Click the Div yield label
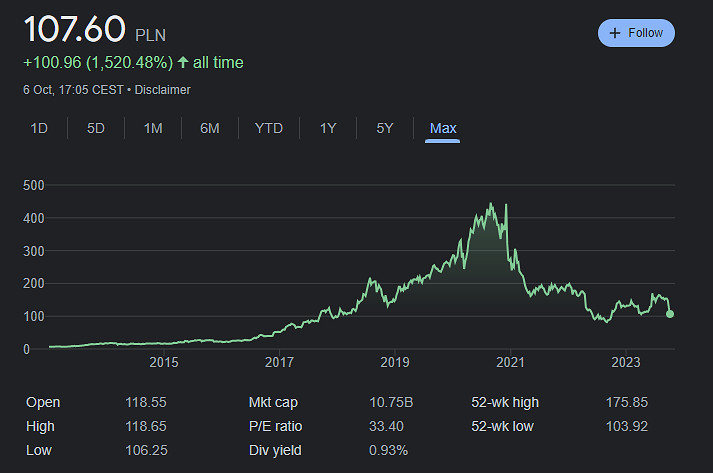The height and width of the screenshot is (473, 713). [276, 451]
